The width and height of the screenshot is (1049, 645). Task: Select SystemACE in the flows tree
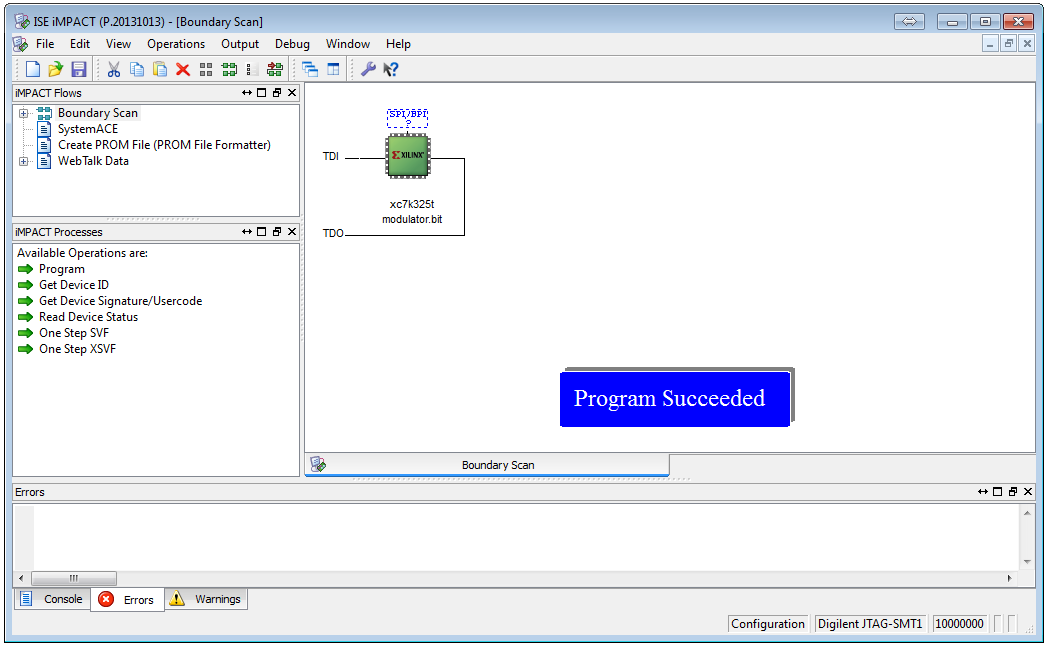[x=88, y=129]
